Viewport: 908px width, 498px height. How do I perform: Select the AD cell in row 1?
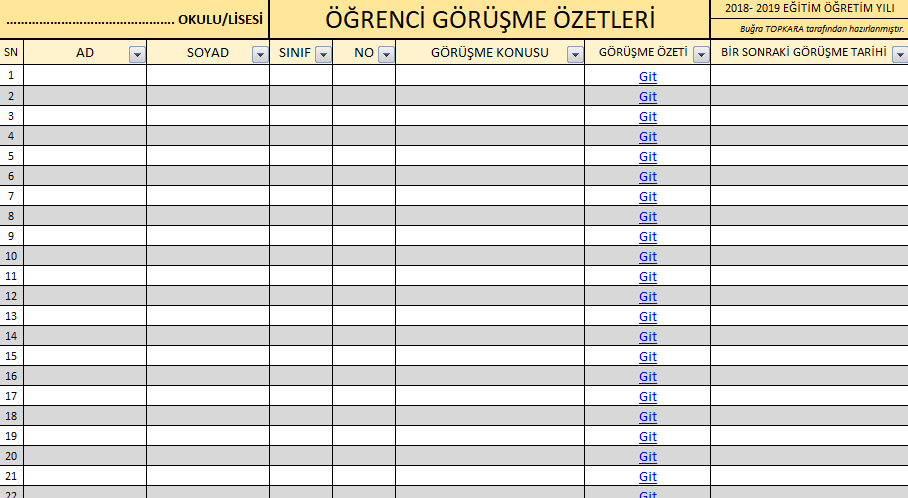85,75
